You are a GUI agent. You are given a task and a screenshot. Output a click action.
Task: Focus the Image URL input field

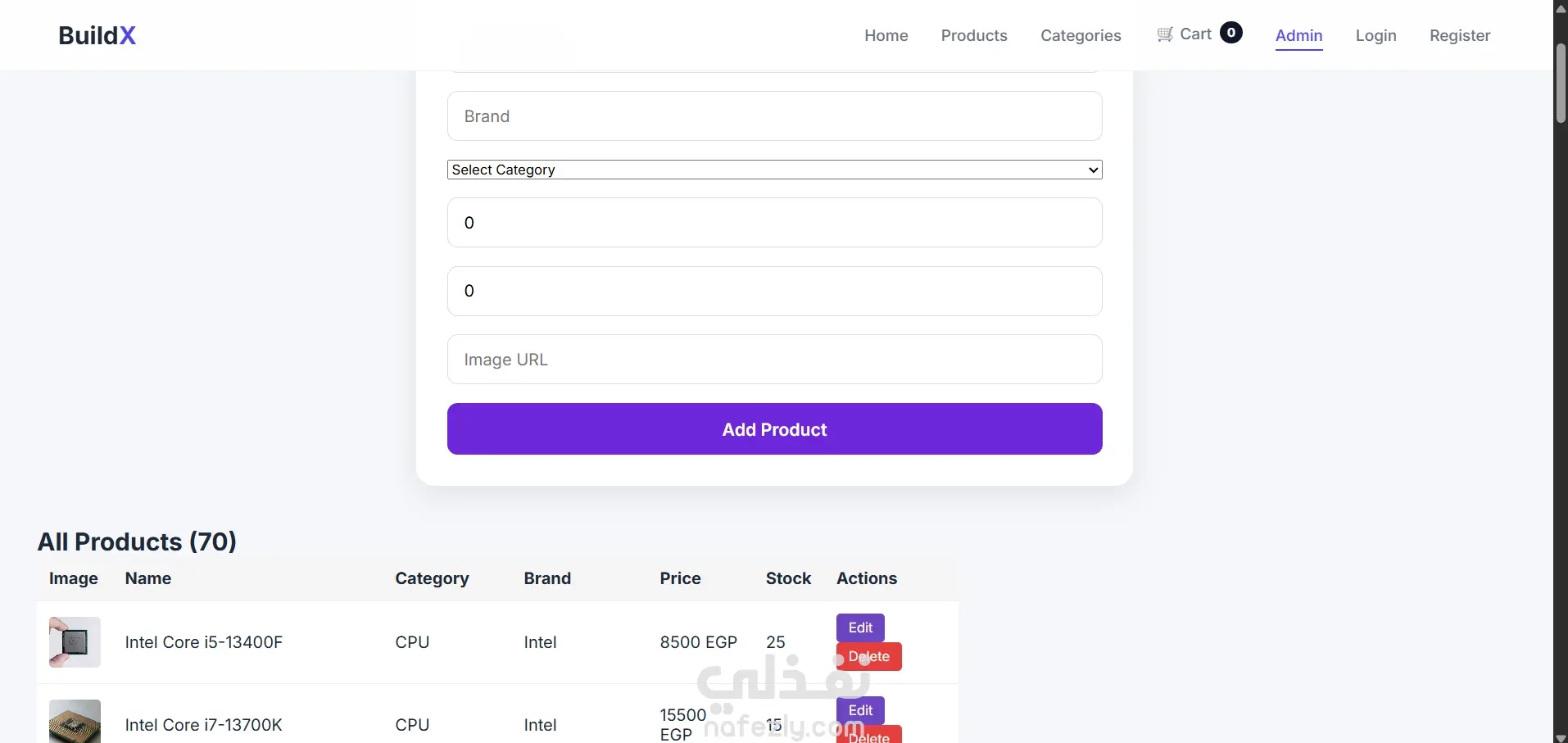tap(774, 360)
